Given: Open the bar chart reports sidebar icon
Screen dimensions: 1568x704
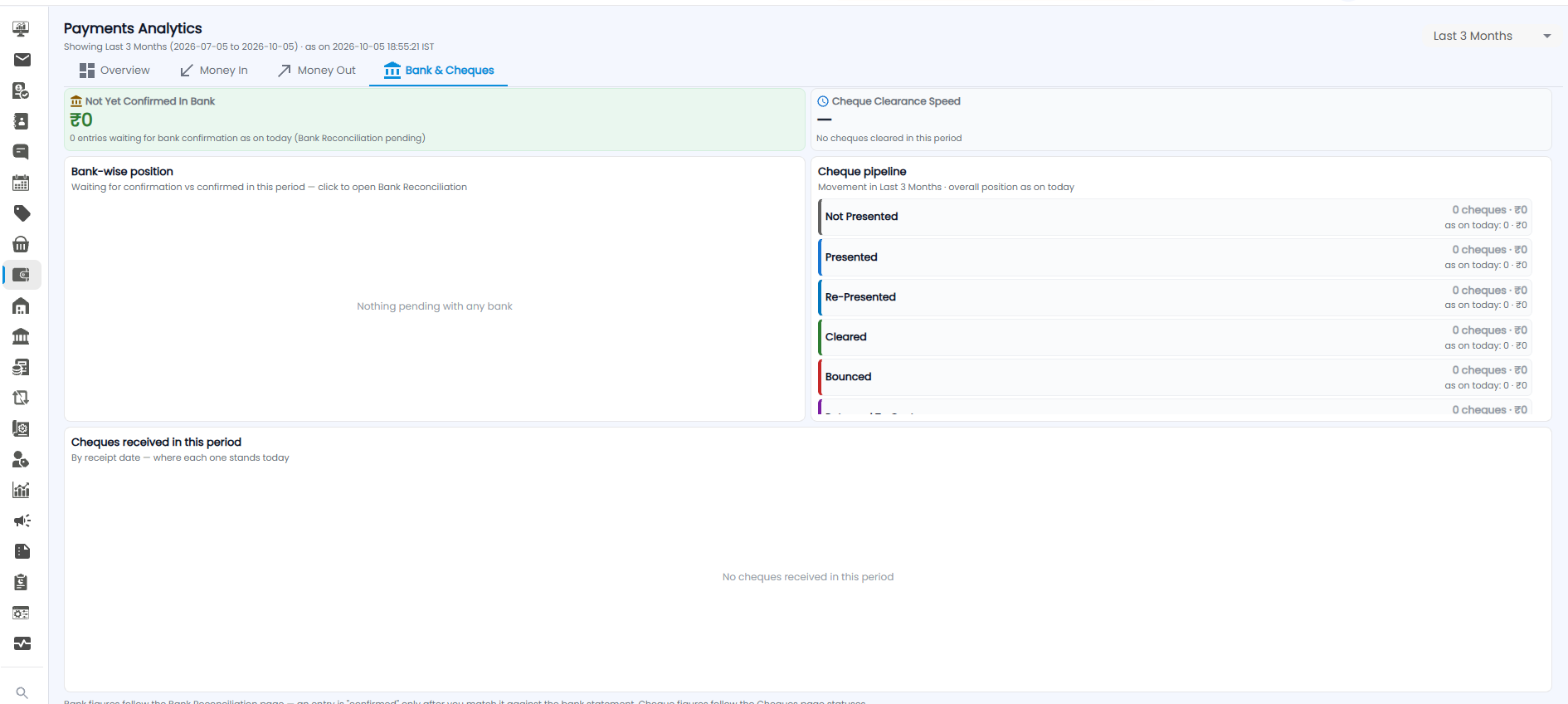Looking at the screenshot, I should click(22, 490).
